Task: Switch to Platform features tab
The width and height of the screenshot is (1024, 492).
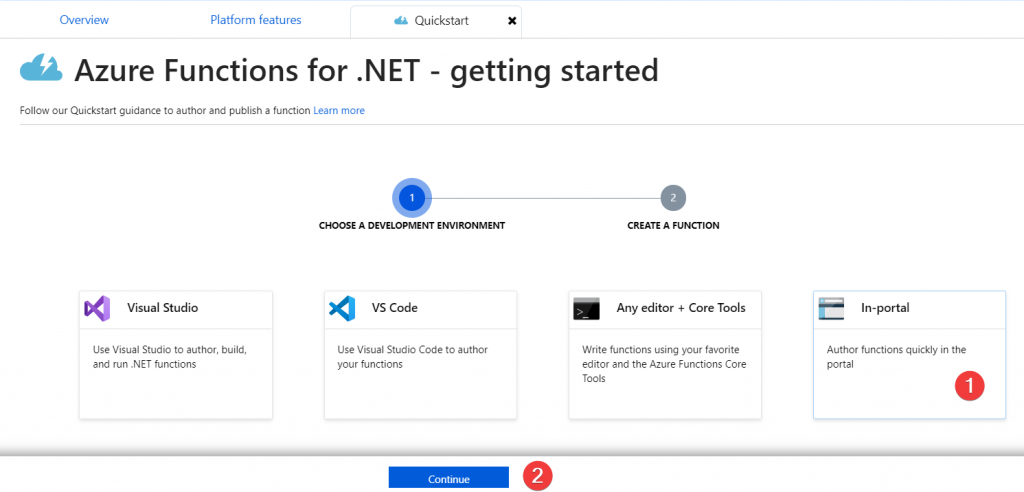Action: tap(255, 20)
